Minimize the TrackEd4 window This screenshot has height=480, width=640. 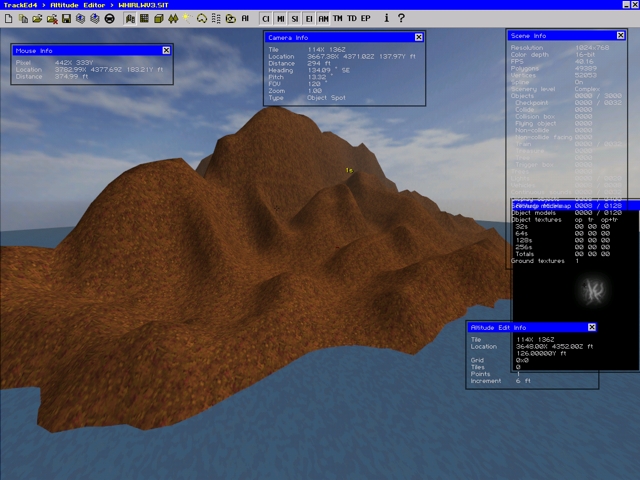click(x=626, y=4)
